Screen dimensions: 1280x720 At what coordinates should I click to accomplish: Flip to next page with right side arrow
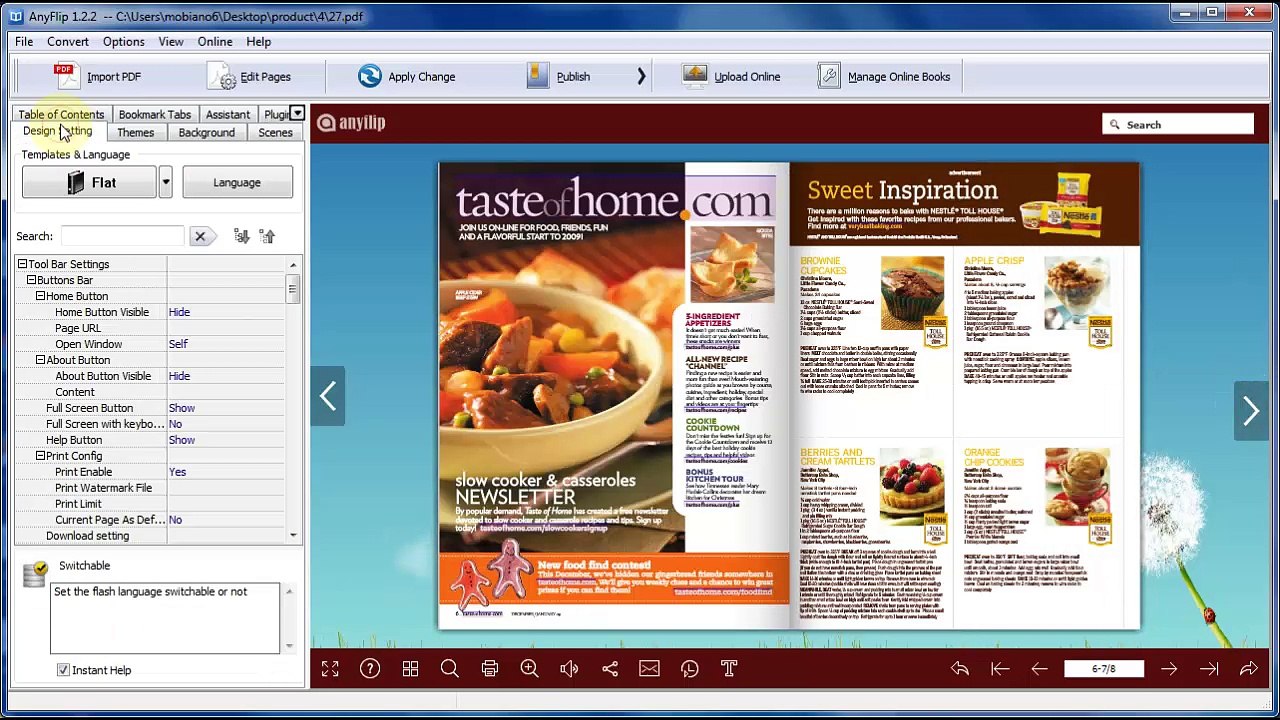tap(1251, 410)
